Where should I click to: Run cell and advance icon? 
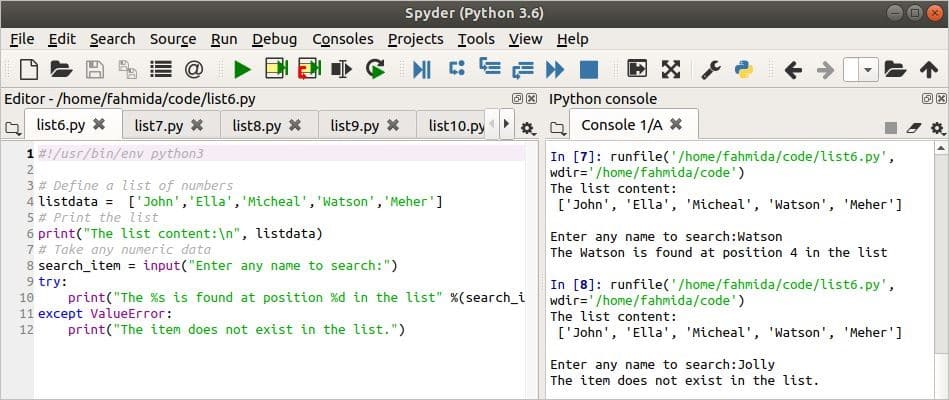[x=309, y=69]
